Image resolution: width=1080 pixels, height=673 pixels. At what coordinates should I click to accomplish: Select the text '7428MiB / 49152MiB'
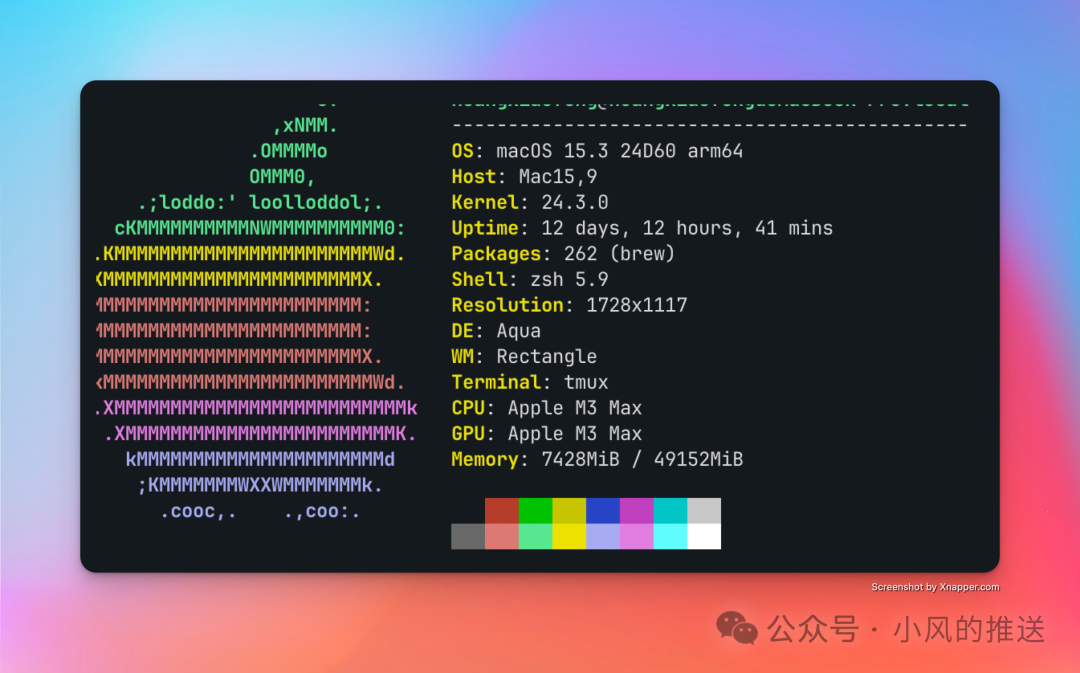pyautogui.click(x=642, y=459)
